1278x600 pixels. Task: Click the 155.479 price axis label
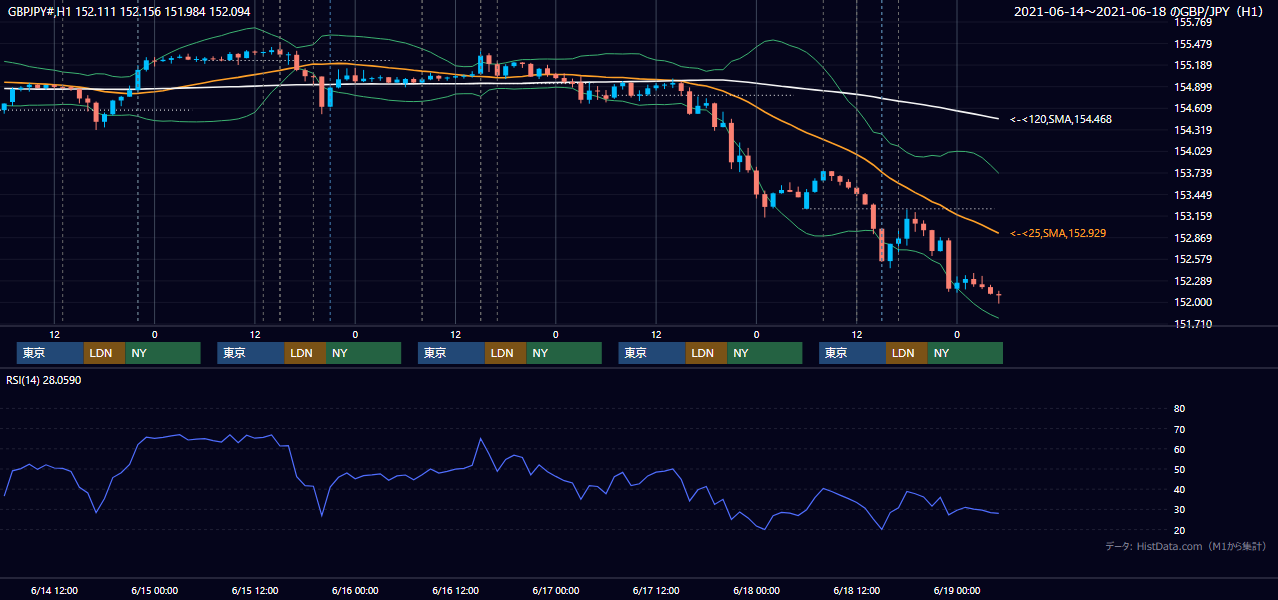[1192, 44]
